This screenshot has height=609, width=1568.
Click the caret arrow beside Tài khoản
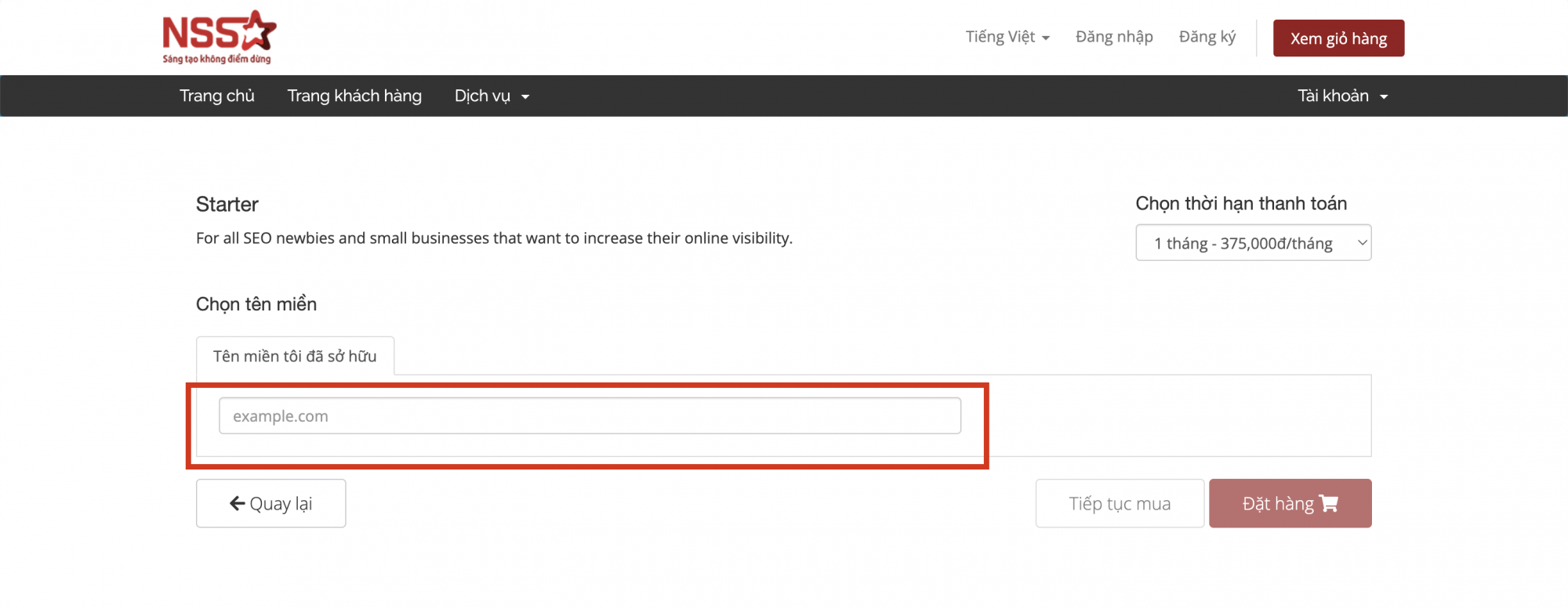[1384, 96]
